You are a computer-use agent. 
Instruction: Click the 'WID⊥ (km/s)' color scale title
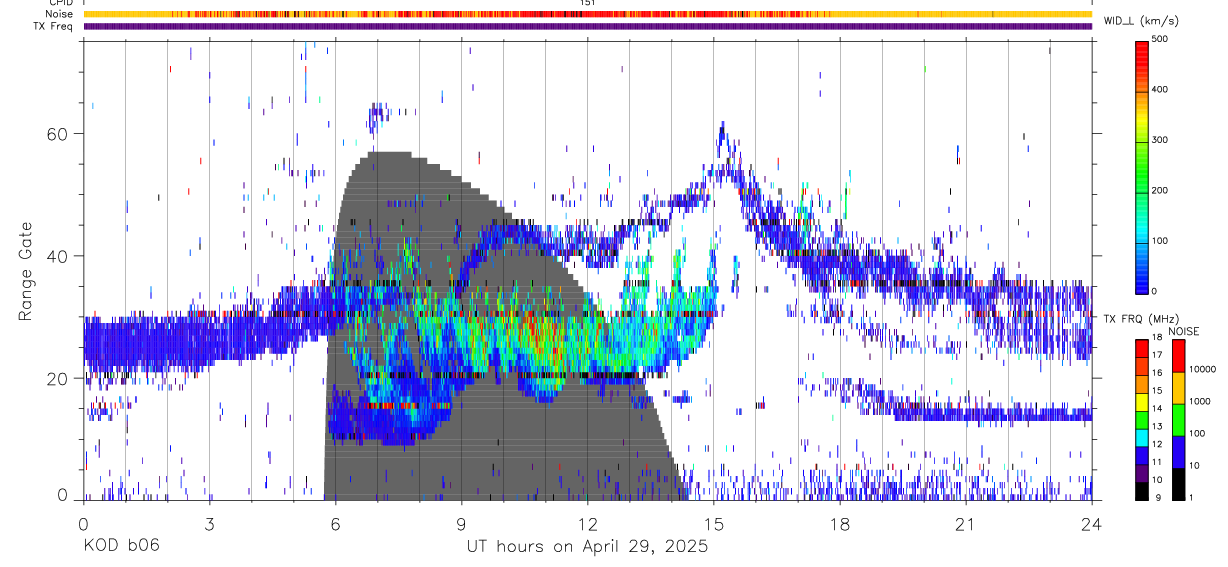[1141, 21]
